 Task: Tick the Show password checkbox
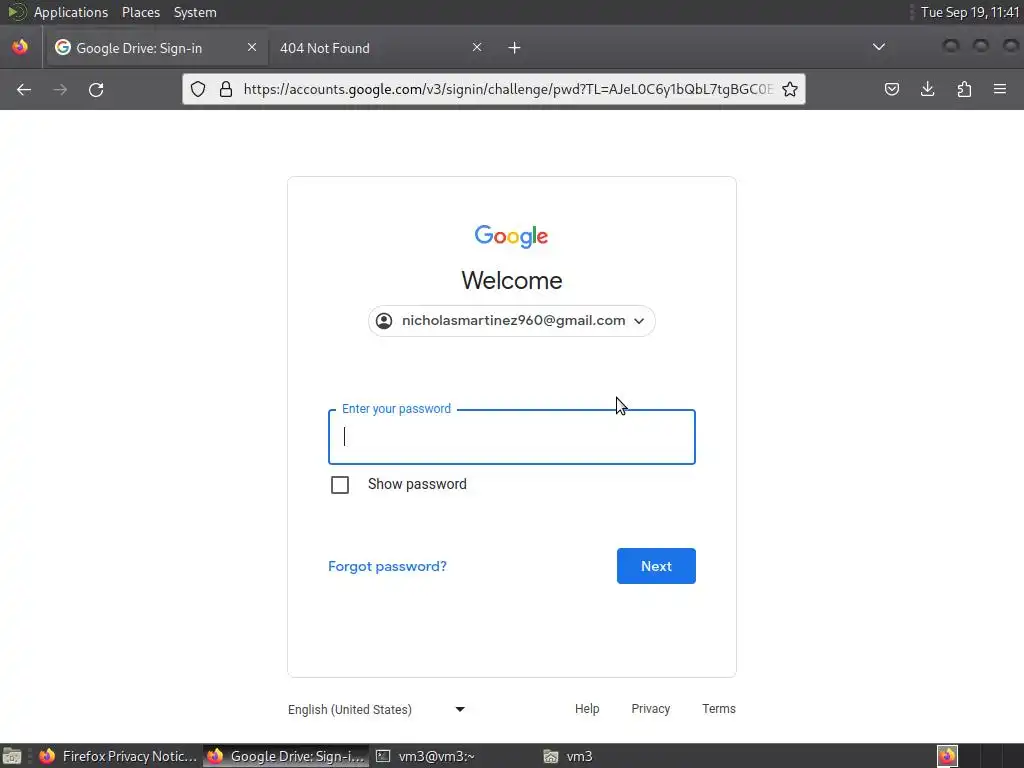point(340,485)
